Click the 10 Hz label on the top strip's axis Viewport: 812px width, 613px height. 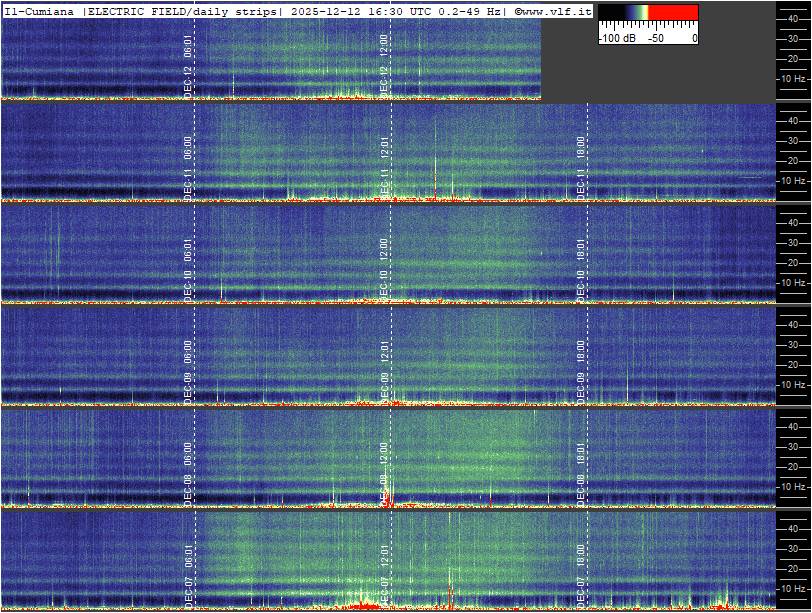pos(794,78)
